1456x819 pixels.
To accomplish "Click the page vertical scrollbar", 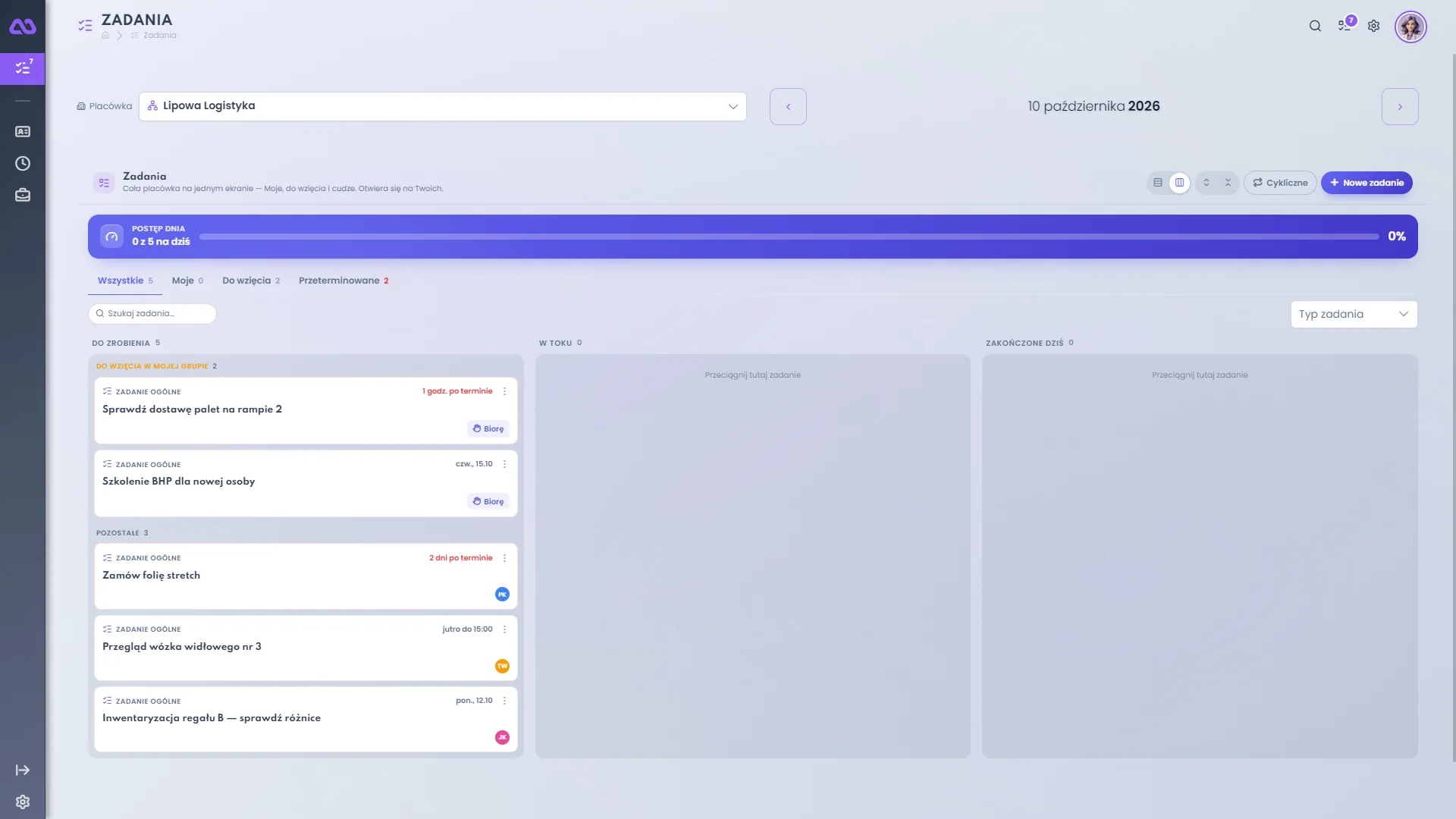I will [1453, 407].
